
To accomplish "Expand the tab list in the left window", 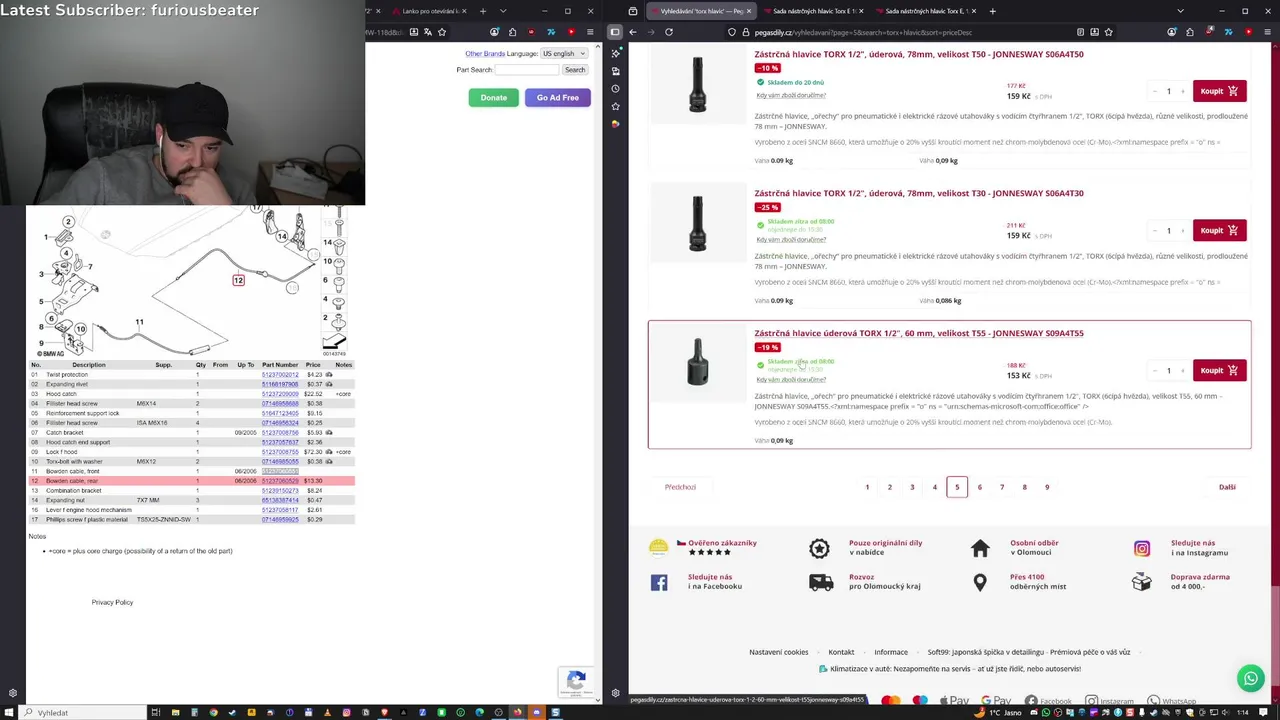I will 503,11.
